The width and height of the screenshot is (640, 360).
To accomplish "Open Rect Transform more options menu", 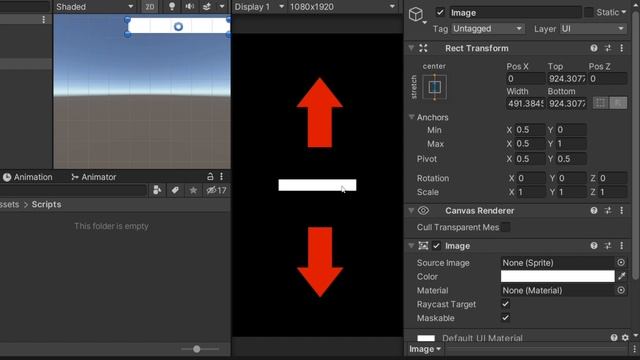I will (x=622, y=48).
